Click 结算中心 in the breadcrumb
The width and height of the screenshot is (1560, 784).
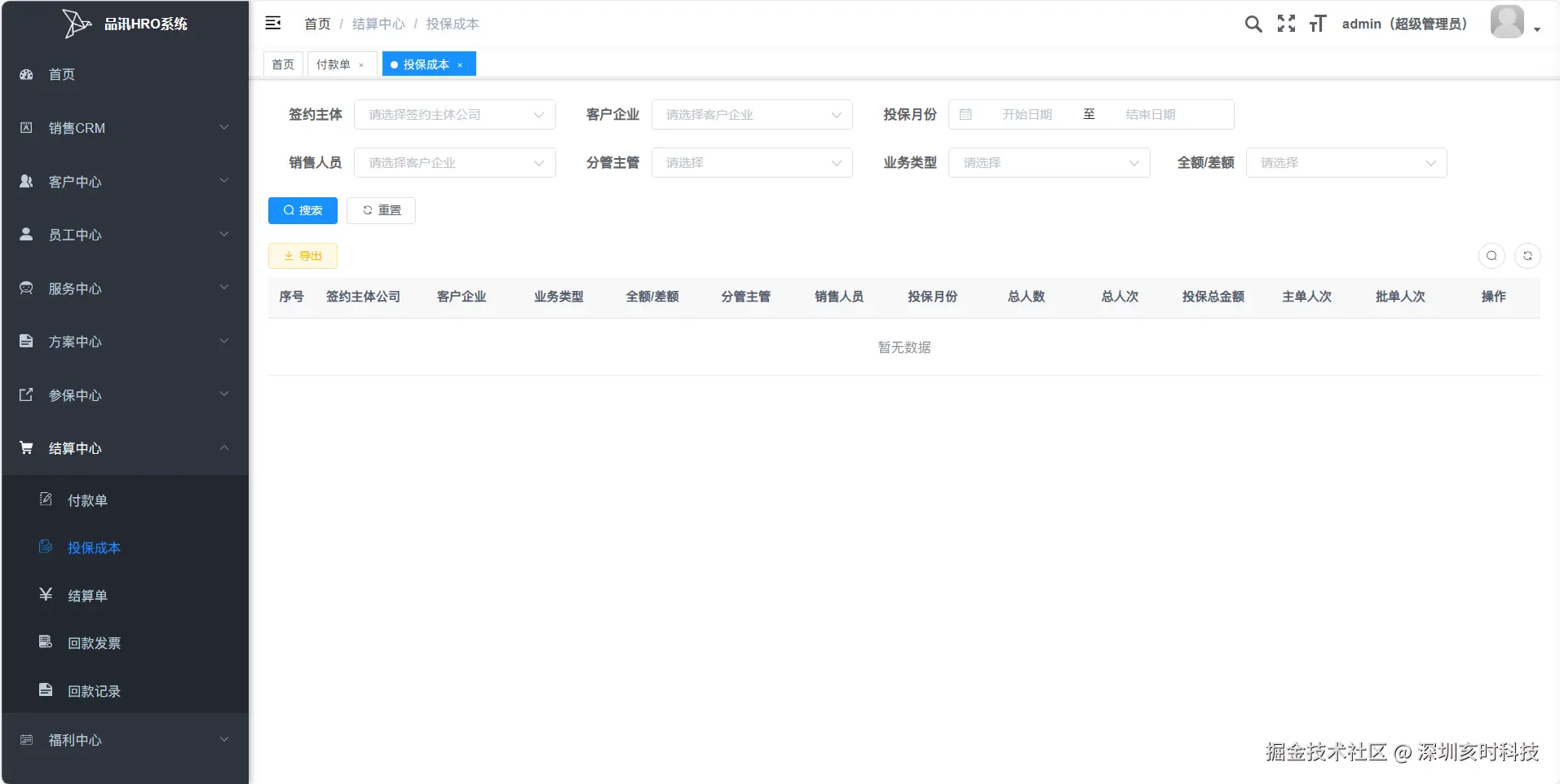click(378, 24)
